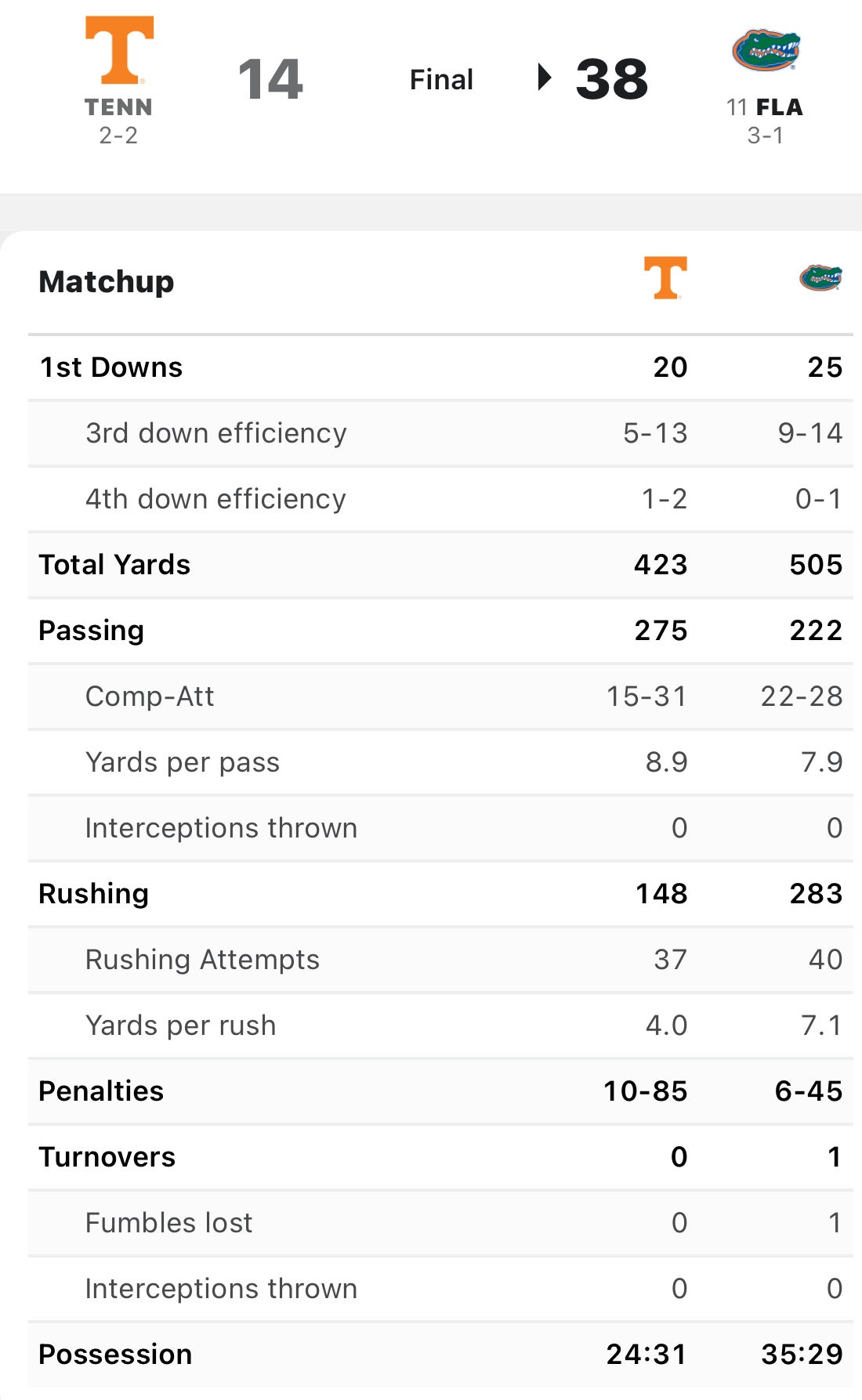The width and height of the screenshot is (862, 1400).
Task: Tap the small Tennessee logo in Matchup column
Action: coord(665,278)
